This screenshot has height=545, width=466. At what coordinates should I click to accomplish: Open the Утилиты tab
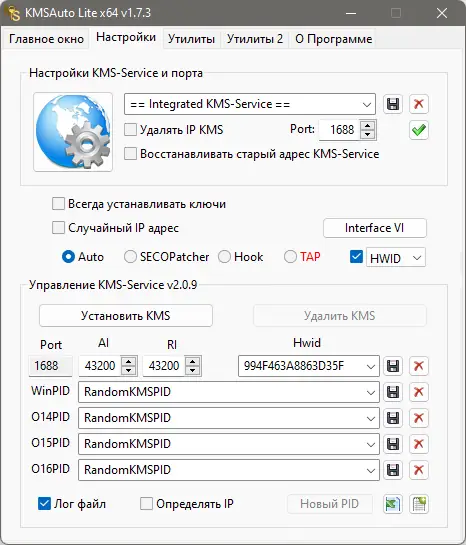pyautogui.click(x=191, y=39)
